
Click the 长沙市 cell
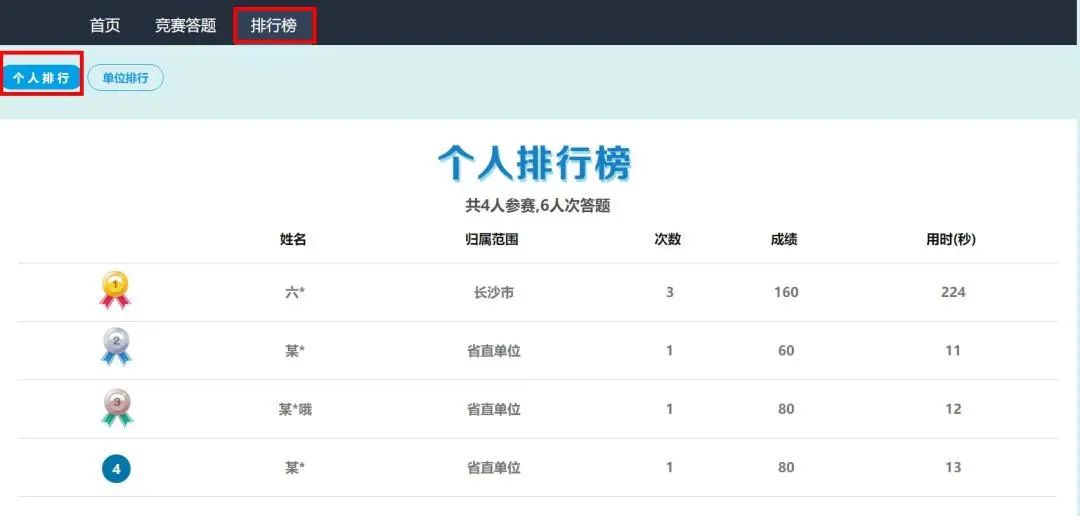tap(494, 293)
